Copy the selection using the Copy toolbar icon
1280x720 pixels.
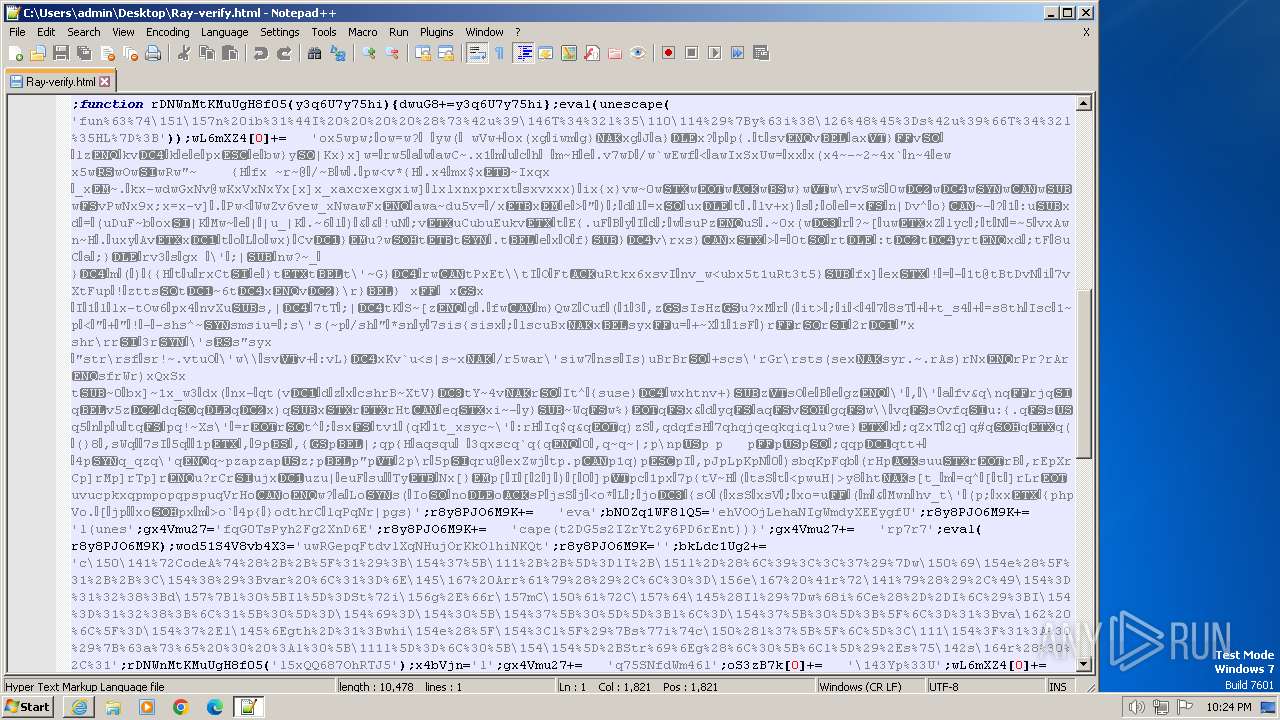206,53
